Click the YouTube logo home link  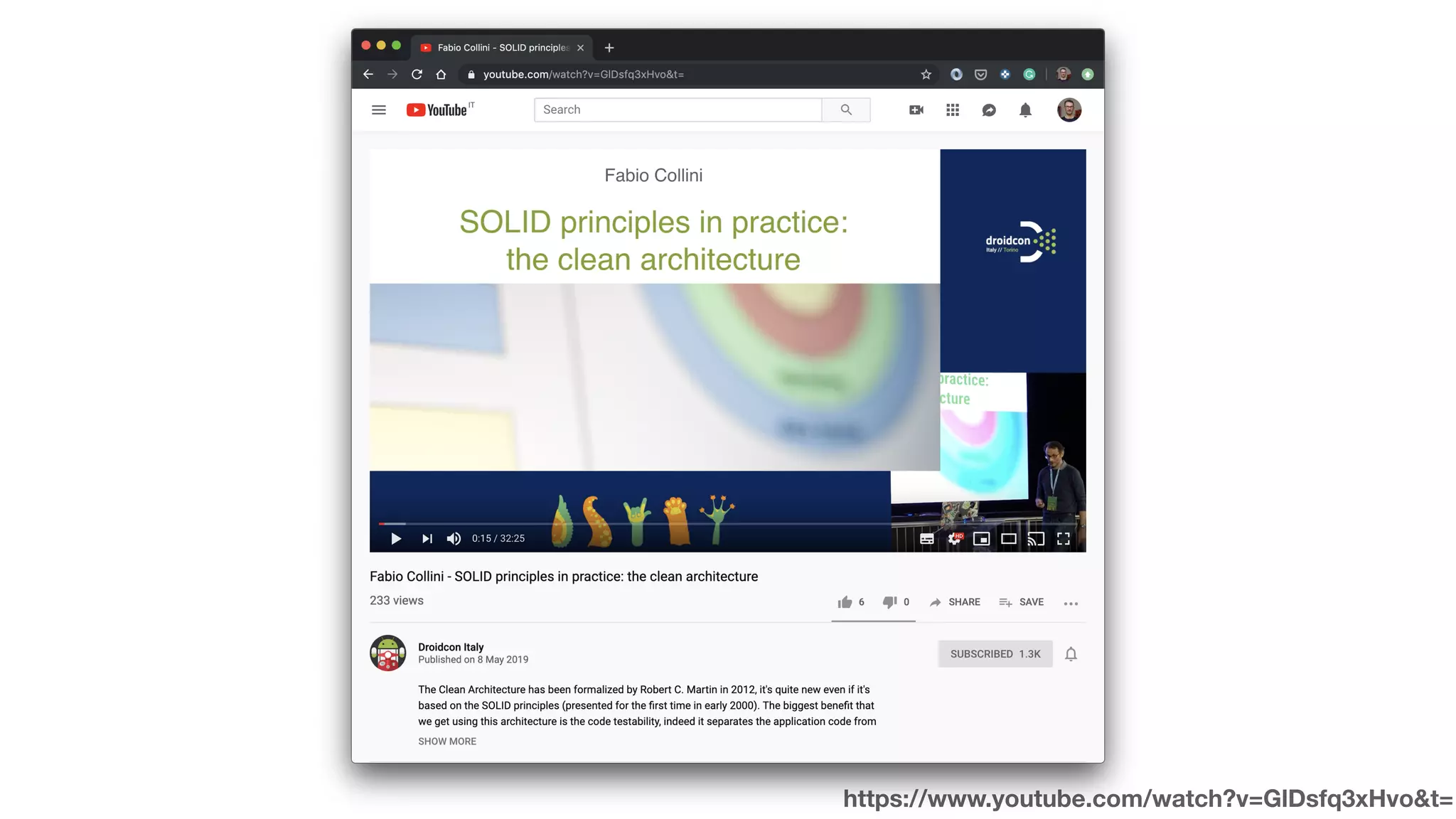coord(437,110)
